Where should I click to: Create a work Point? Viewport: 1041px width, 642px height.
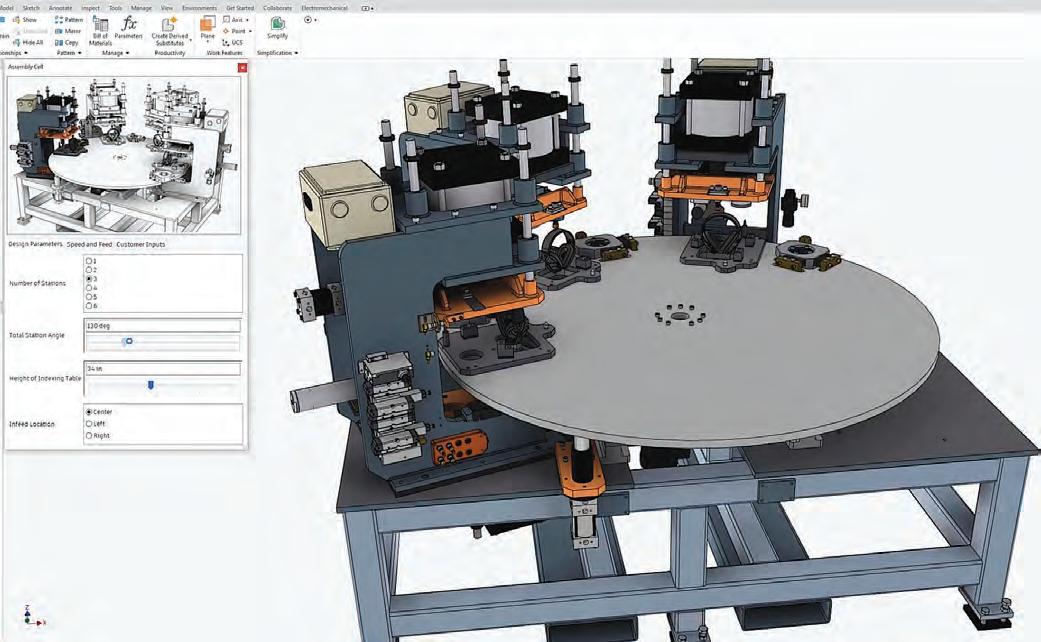[234, 31]
